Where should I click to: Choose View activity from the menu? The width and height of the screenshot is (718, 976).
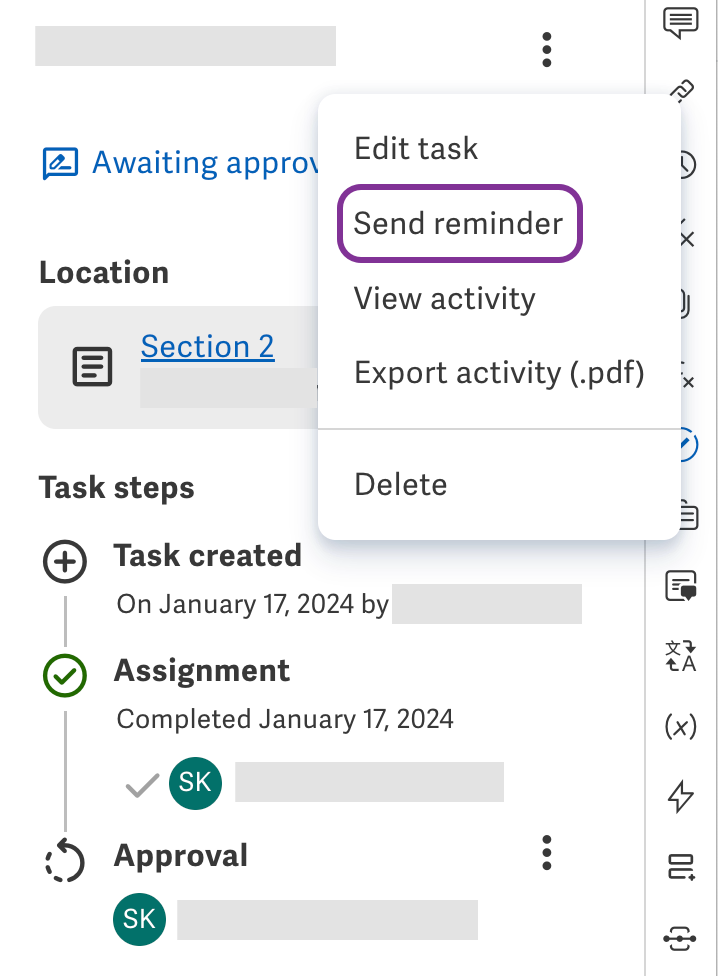[444, 298]
